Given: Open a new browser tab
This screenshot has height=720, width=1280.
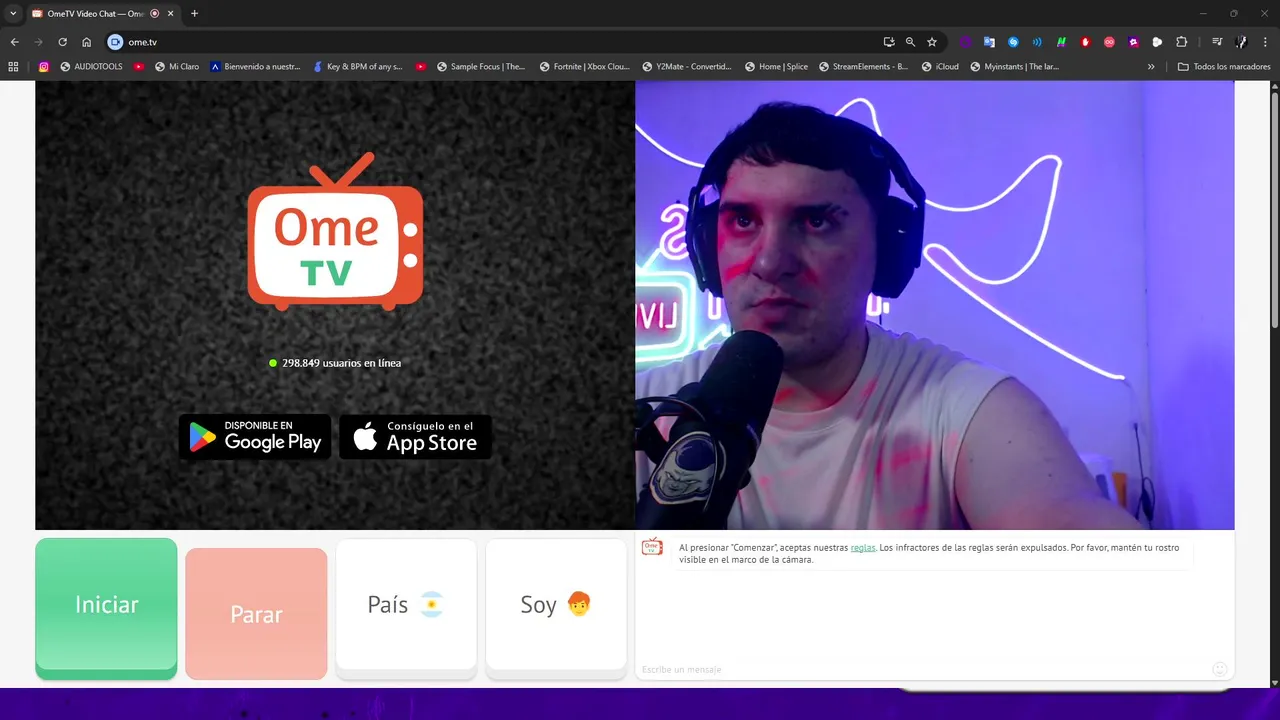Looking at the screenshot, I should 195,13.
